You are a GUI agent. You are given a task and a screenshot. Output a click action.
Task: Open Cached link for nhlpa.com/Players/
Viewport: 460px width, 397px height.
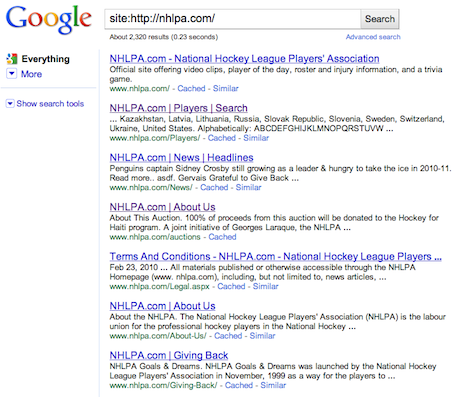[x=222, y=138]
